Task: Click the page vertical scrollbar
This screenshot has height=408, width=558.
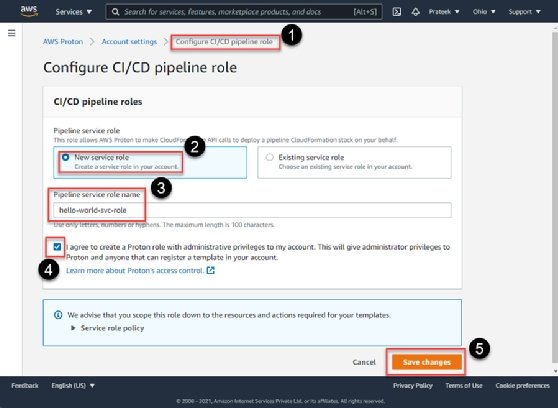Action: coord(555,198)
